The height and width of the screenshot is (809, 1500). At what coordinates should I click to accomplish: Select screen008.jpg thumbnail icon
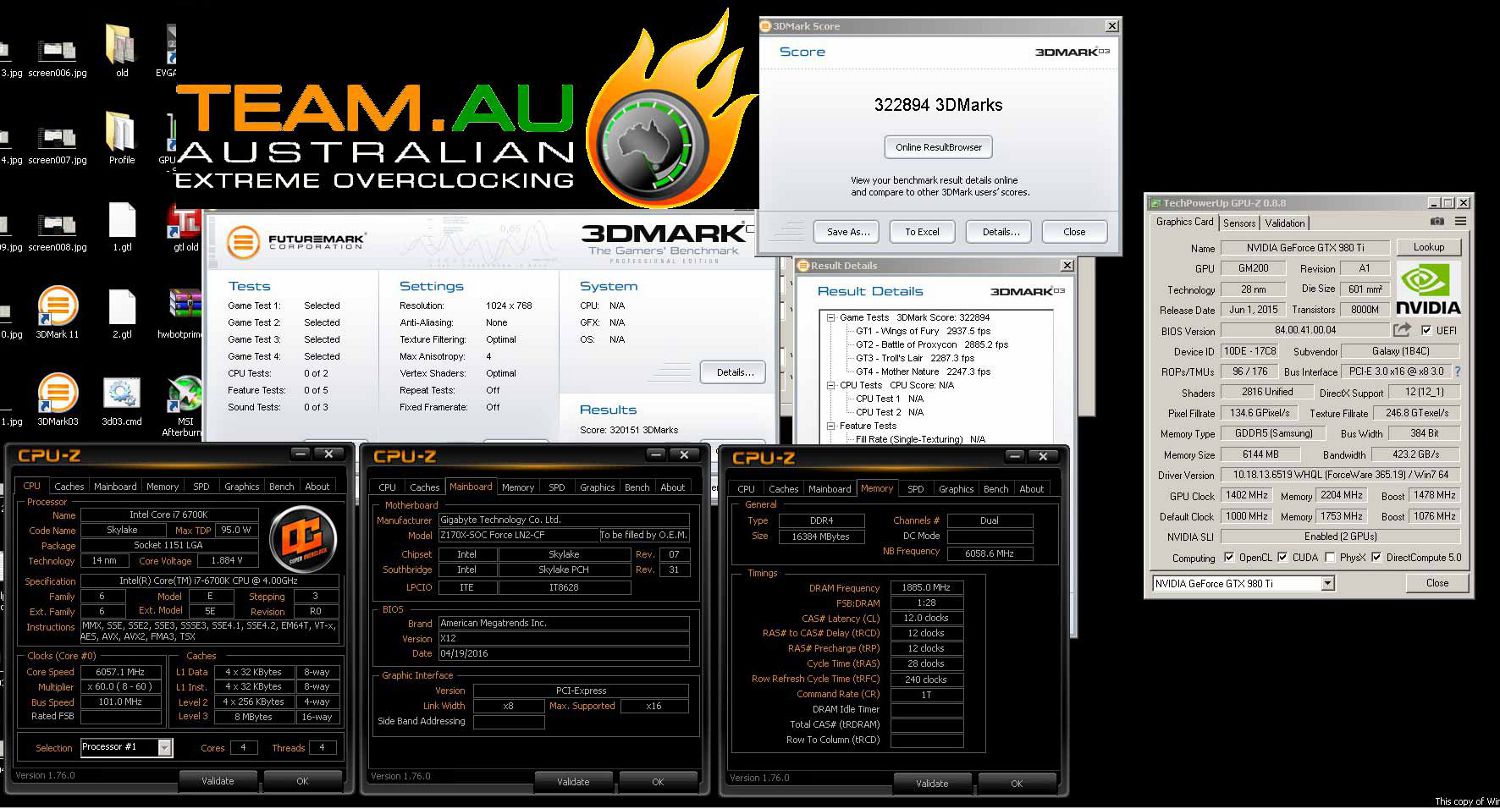point(57,224)
